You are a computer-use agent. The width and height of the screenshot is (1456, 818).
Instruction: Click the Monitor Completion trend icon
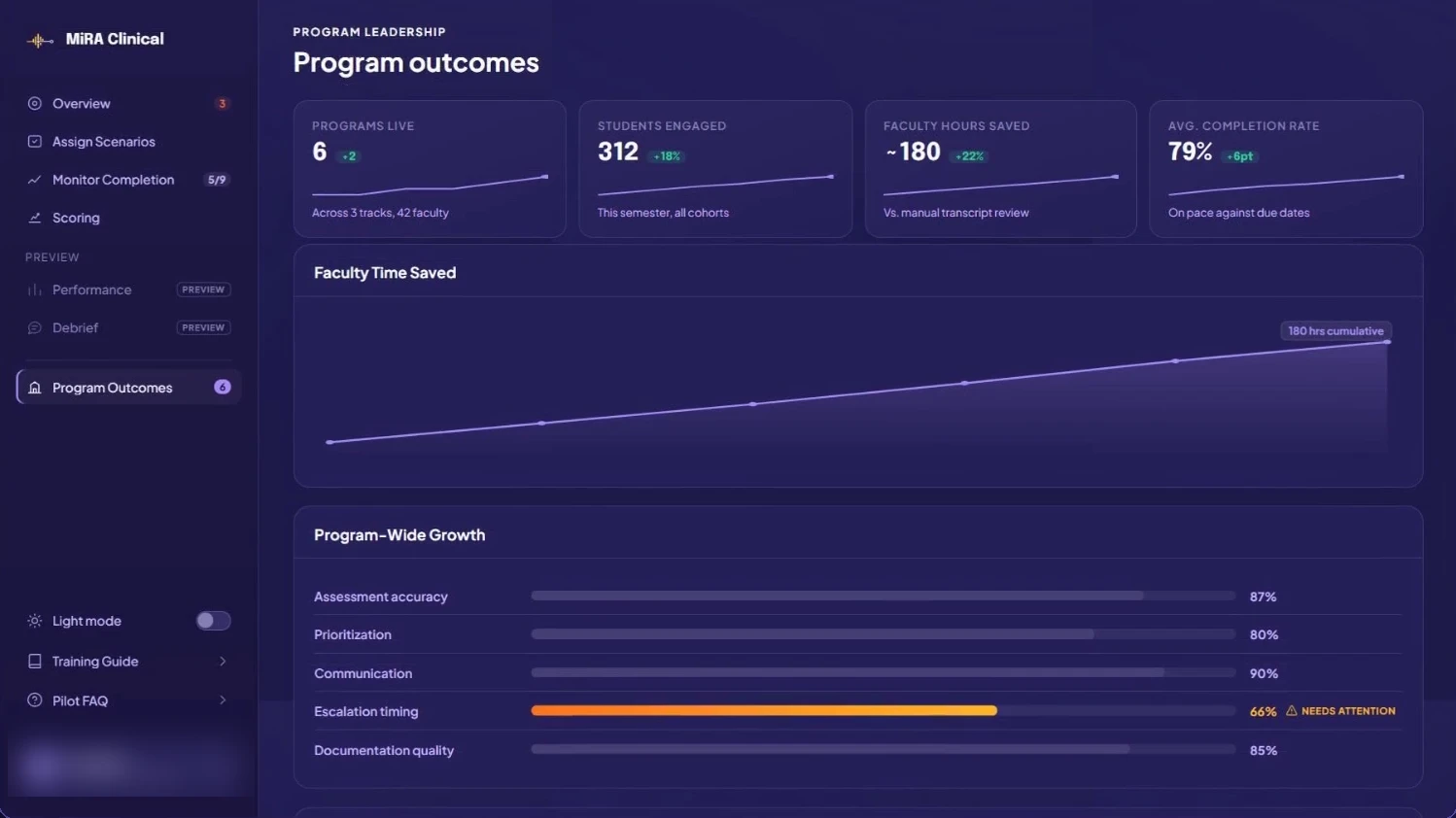tap(35, 180)
